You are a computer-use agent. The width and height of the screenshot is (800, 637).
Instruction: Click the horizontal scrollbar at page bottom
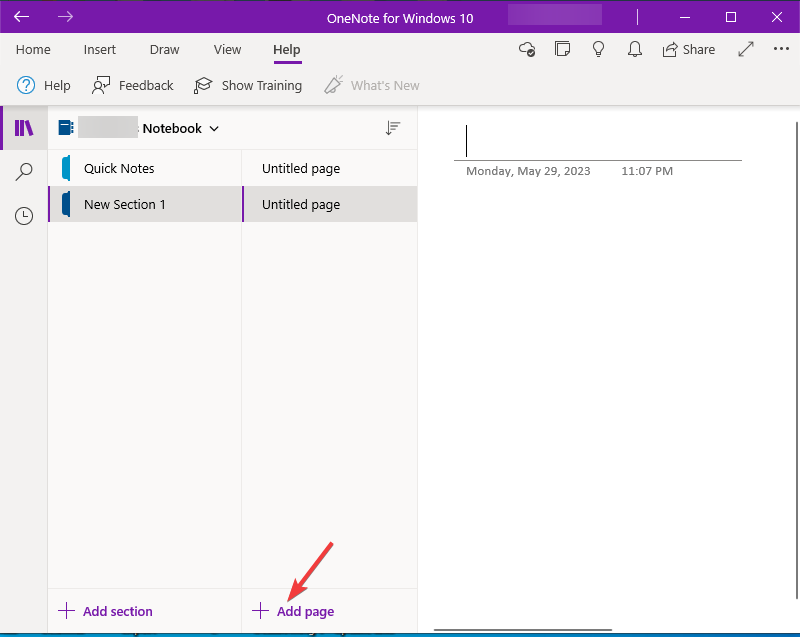pyautogui.click(x=523, y=630)
